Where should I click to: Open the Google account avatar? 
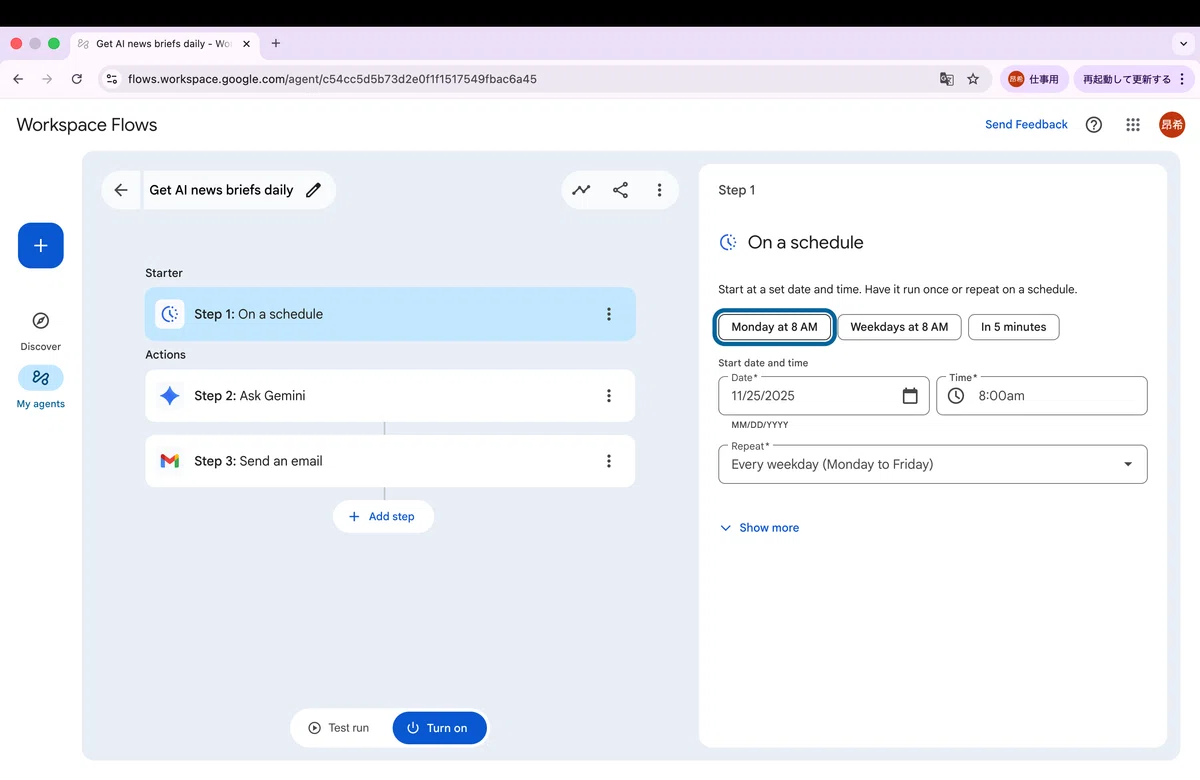coord(1172,125)
